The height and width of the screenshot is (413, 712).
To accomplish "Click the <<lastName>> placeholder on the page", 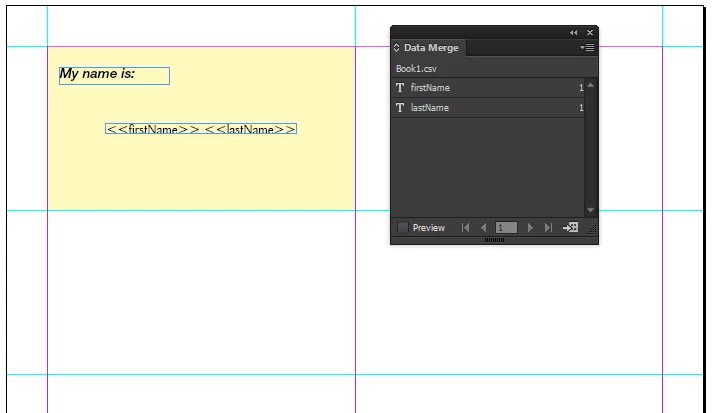I will pyautogui.click(x=250, y=129).
